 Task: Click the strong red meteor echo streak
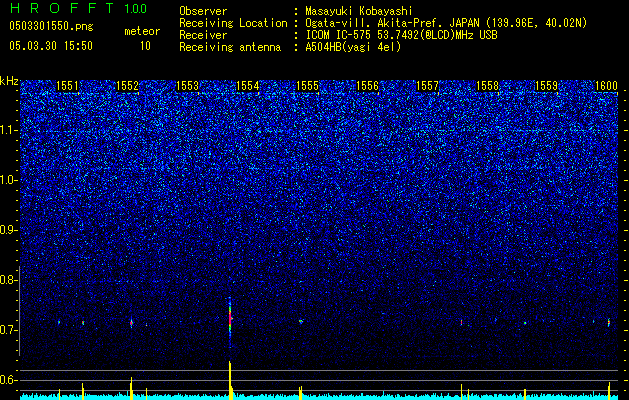[230, 319]
